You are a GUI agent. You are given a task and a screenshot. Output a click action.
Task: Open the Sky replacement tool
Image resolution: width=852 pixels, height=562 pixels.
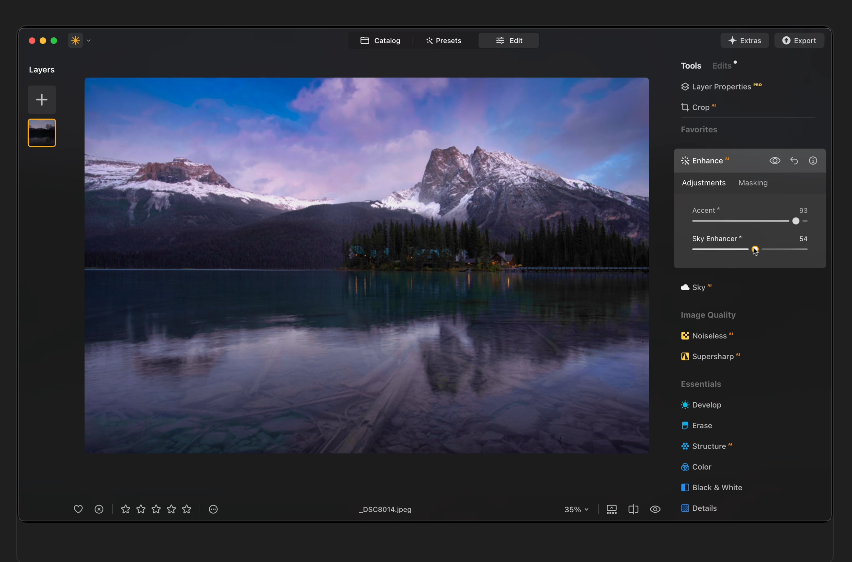pyautogui.click(x=698, y=287)
